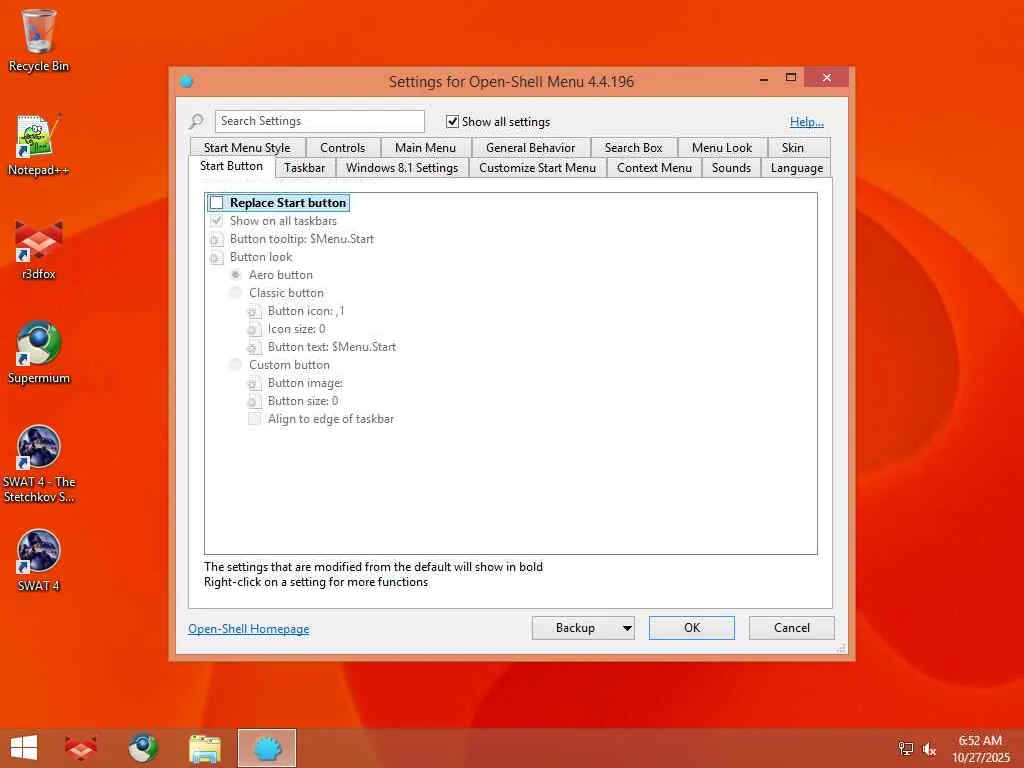
Task: Switch to the Start Menu Style tab
Action: click(247, 148)
